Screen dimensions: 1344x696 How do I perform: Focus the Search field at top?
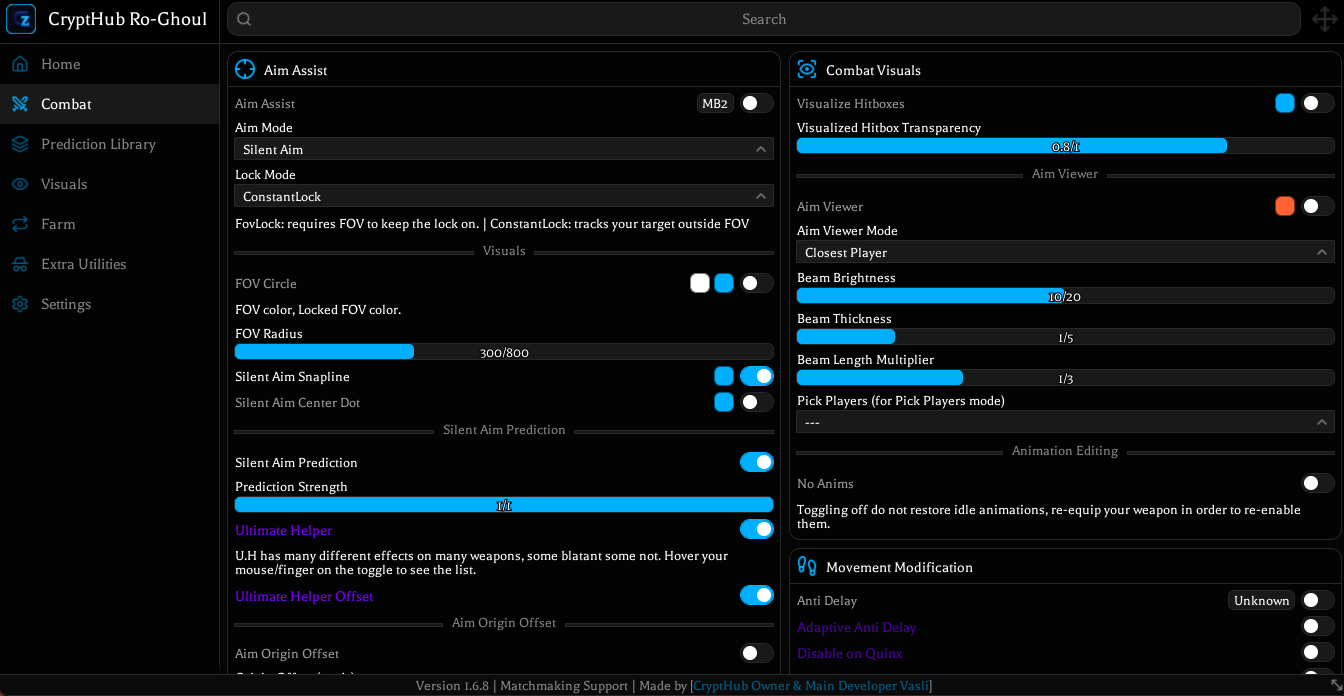(x=764, y=19)
